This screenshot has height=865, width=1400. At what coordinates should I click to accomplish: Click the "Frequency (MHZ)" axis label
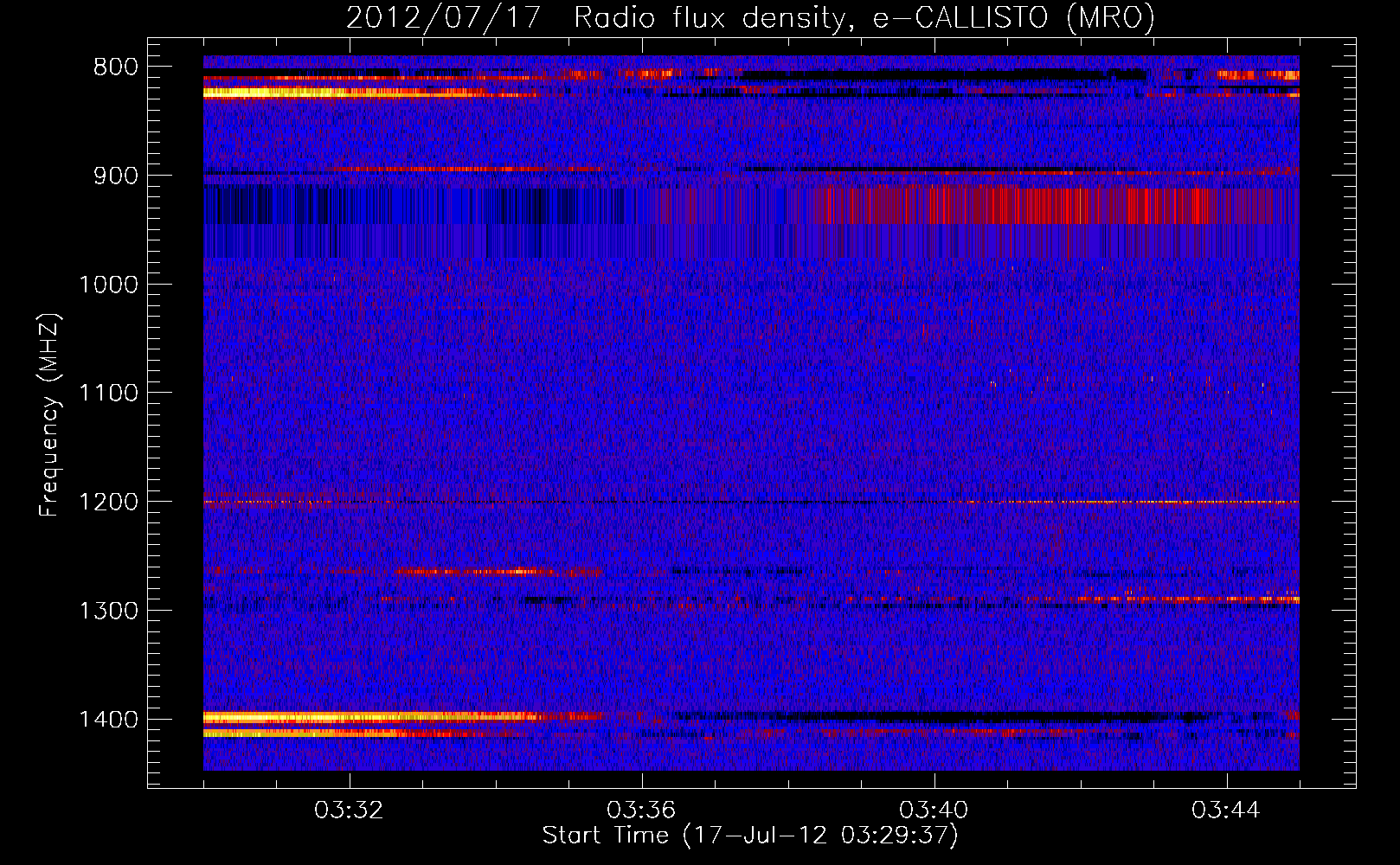tap(50, 415)
